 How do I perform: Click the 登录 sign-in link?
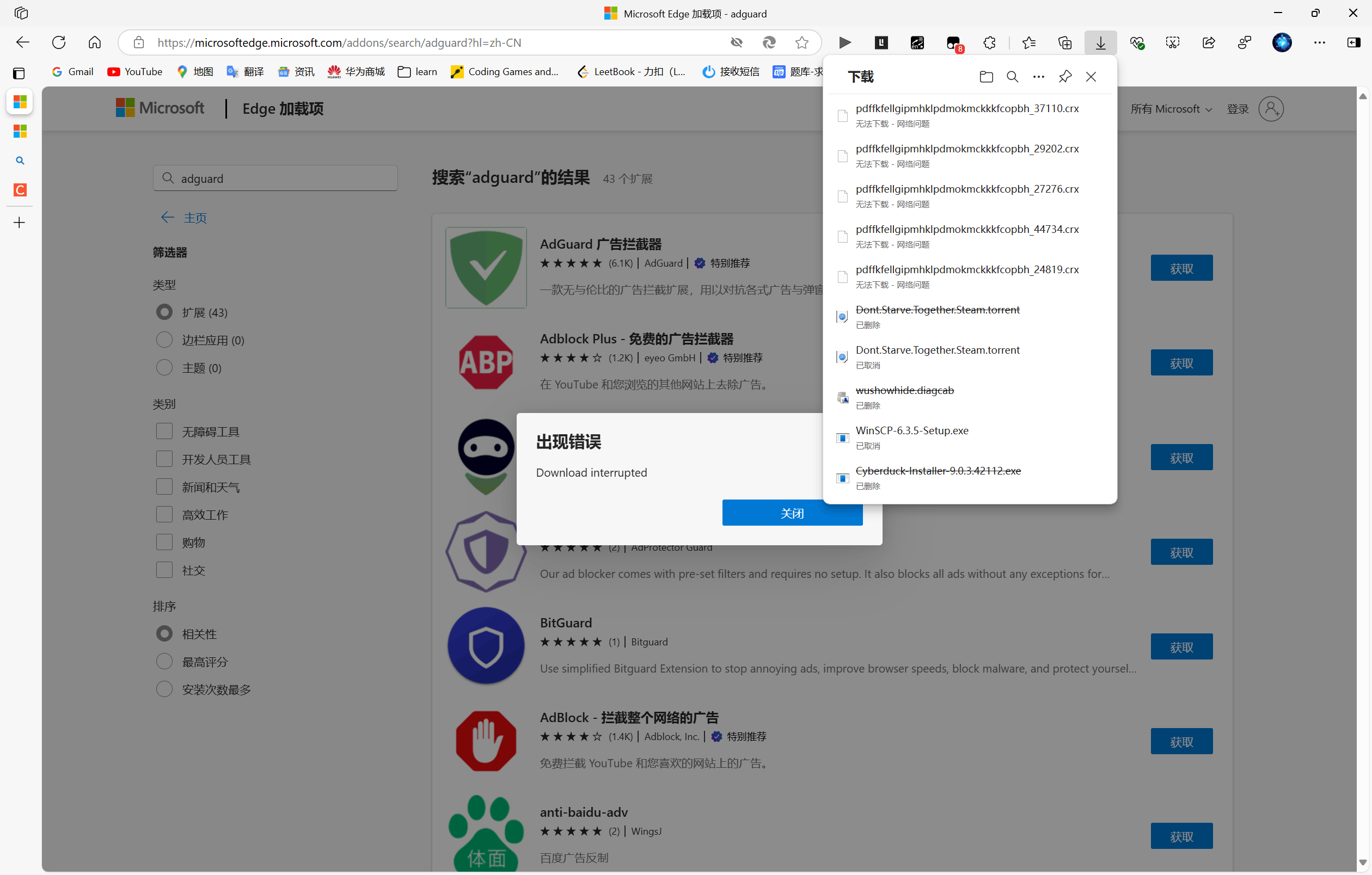[x=1238, y=109]
